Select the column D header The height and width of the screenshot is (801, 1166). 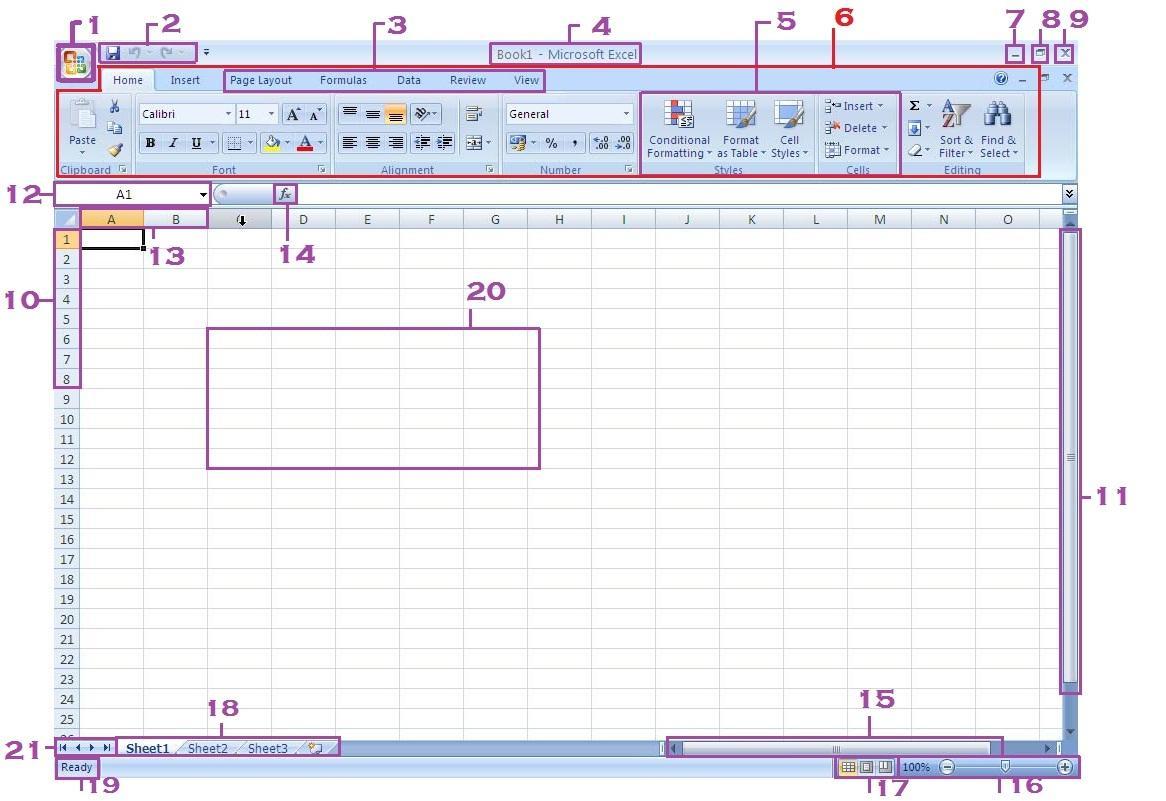click(303, 219)
